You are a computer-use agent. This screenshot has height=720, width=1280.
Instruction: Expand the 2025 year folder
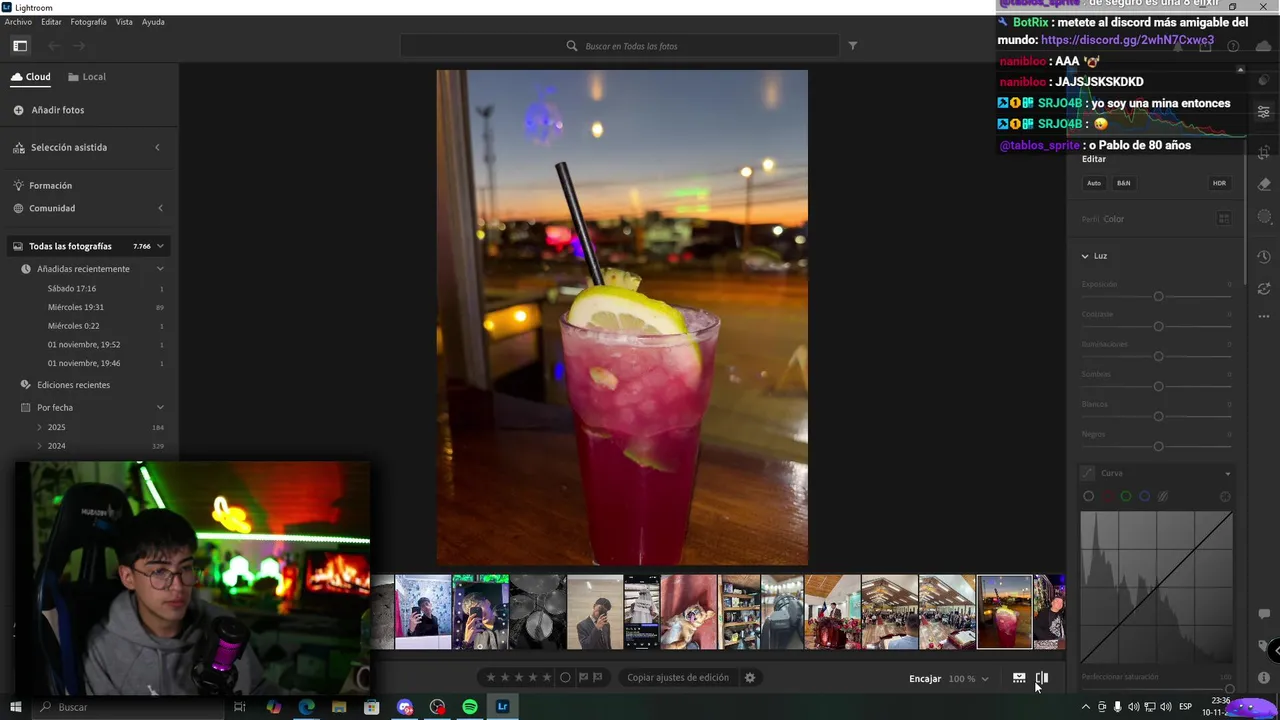[x=39, y=427]
